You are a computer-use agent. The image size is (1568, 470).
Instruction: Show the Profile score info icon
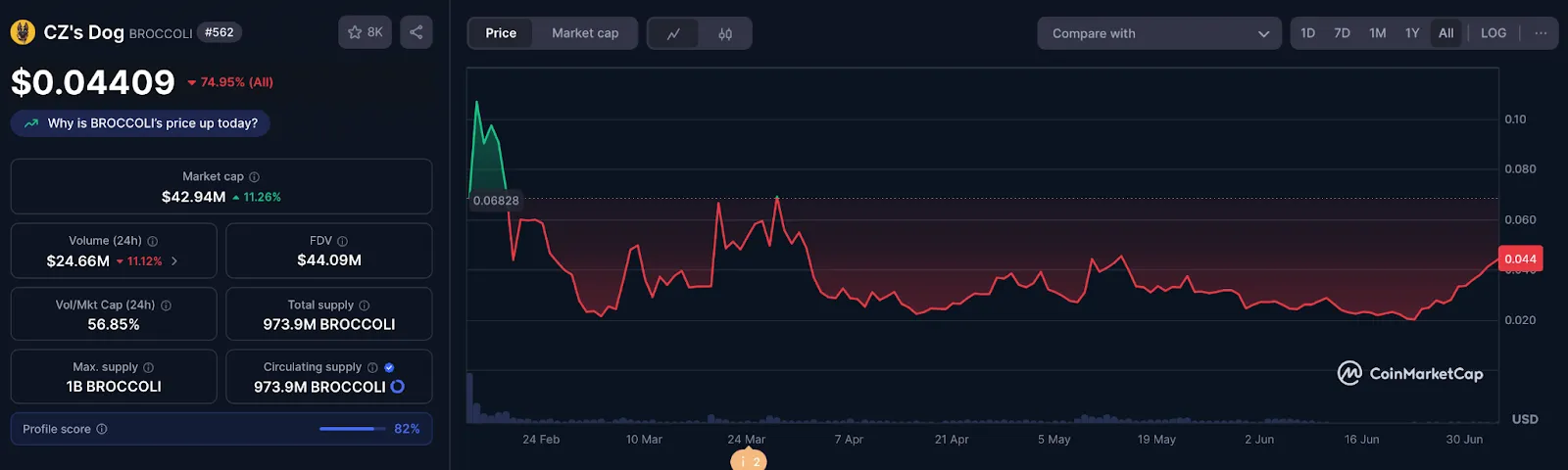102,429
